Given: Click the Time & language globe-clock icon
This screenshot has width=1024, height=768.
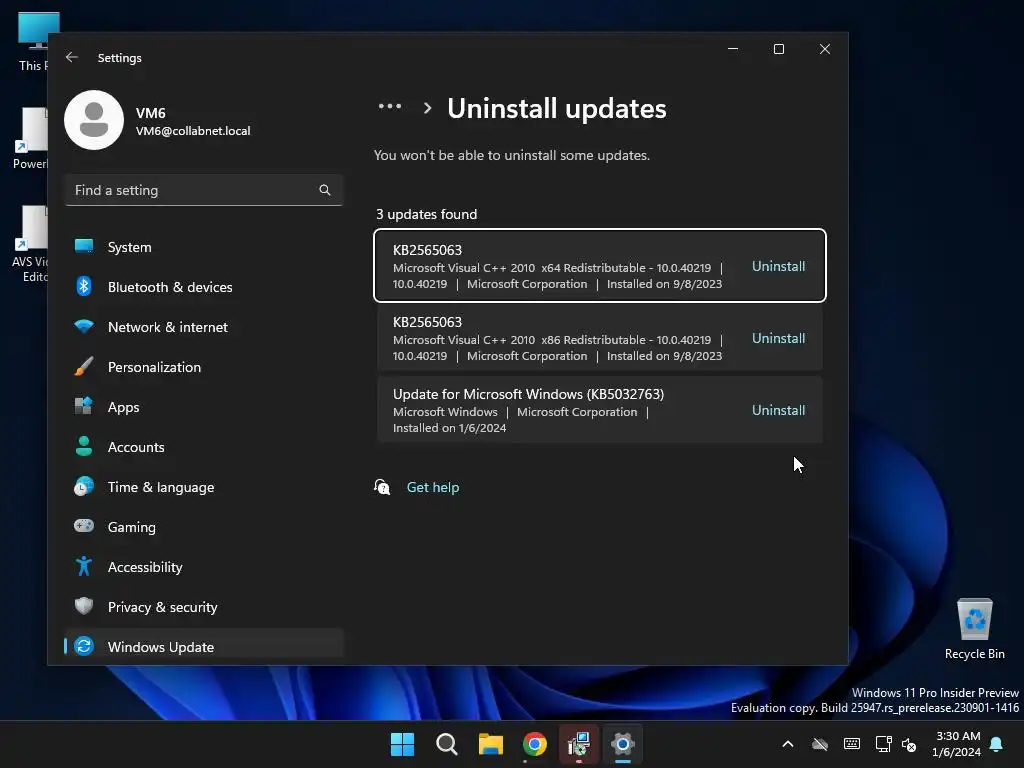Looking at the screenshot, I should (84, 486).
